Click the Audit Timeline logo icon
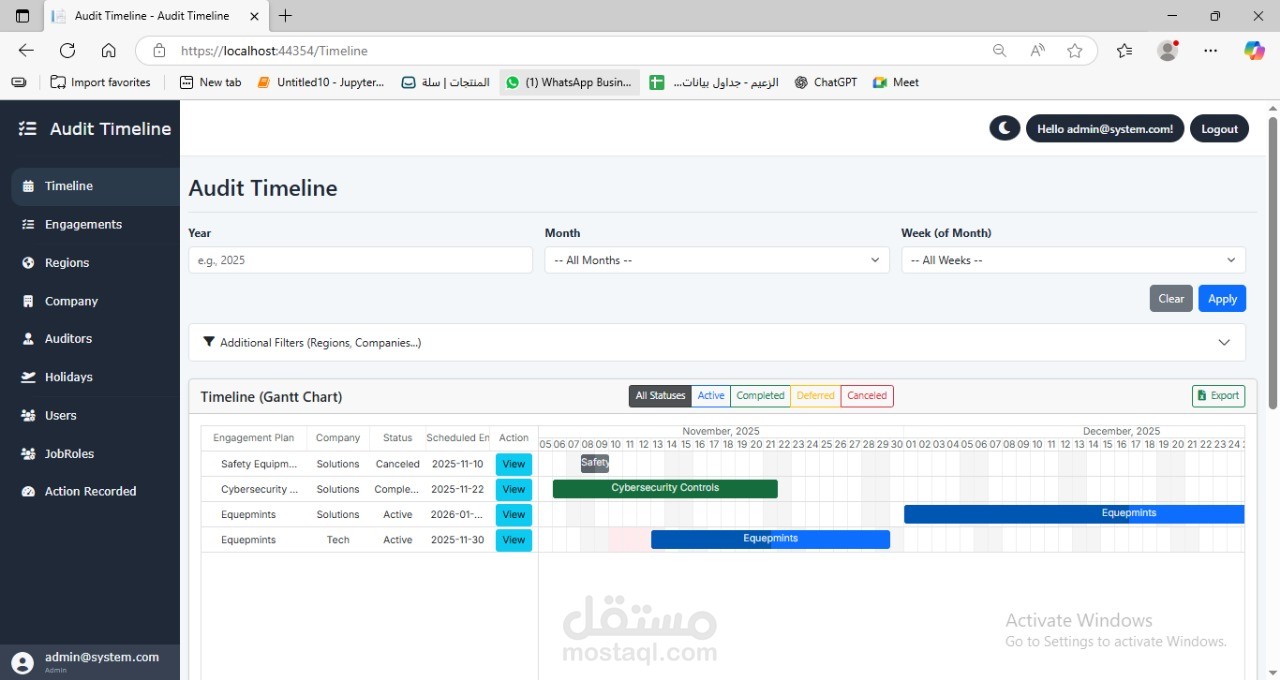1280x680 pixels. coord(26,128)
